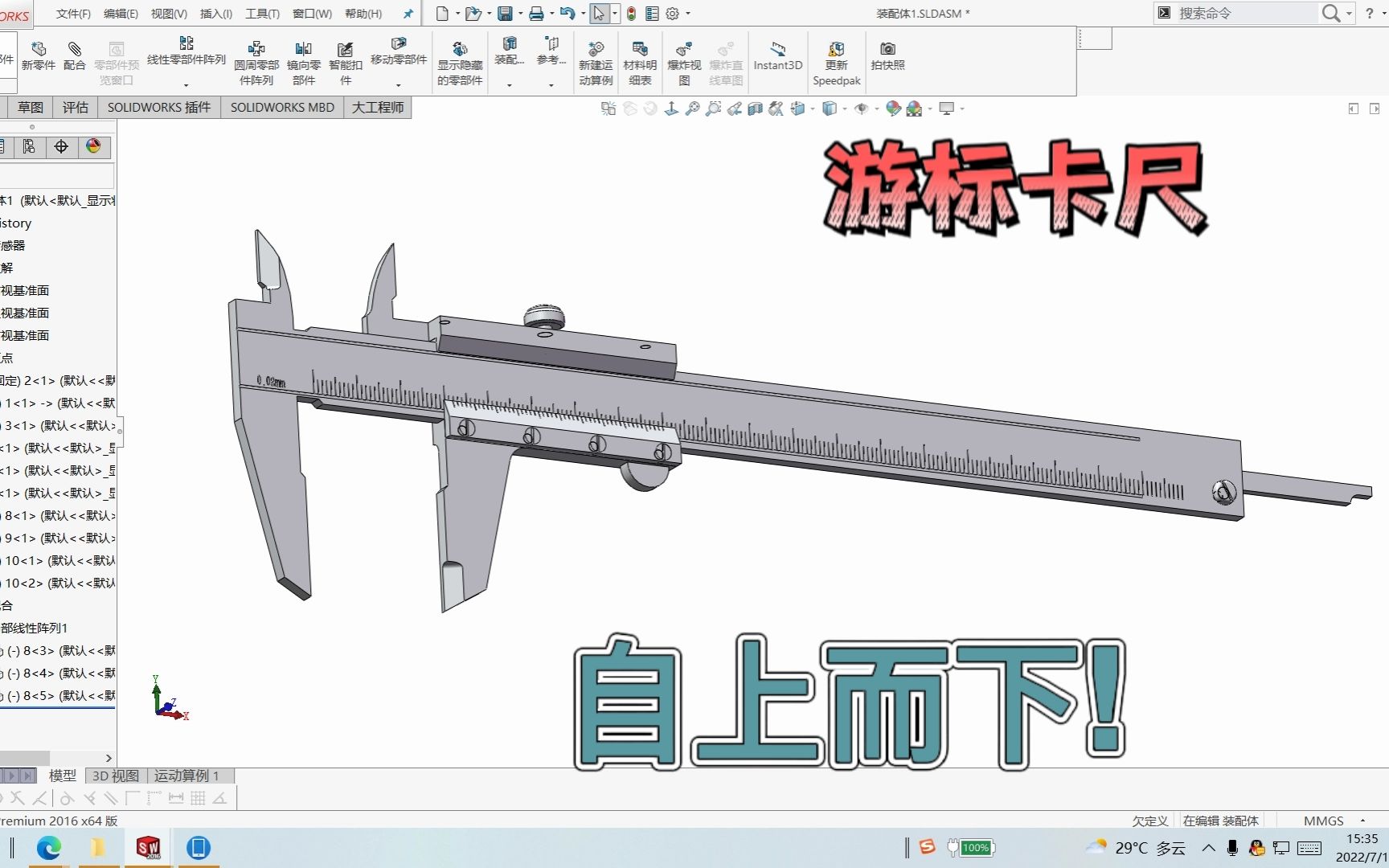Open the 配合 (Mate) tool

(74, 56)
